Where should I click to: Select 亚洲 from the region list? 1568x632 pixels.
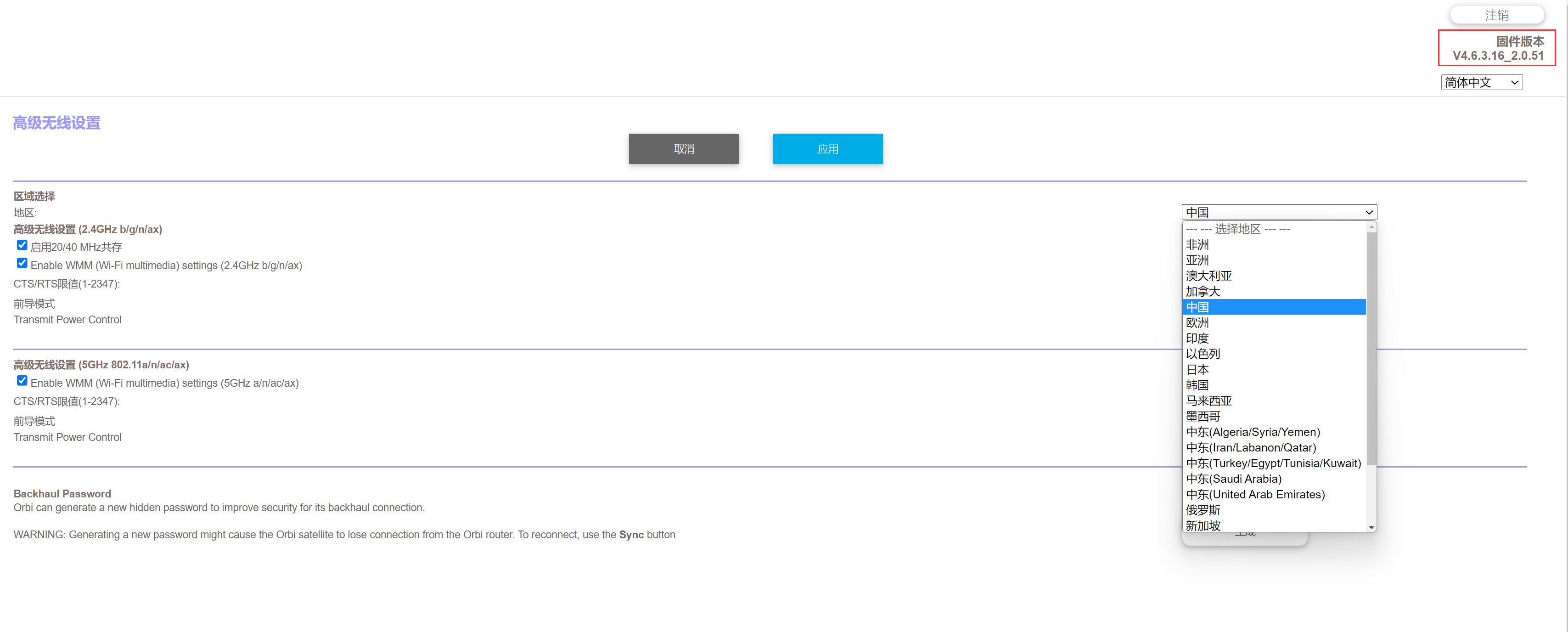[x=1197, y=260]
